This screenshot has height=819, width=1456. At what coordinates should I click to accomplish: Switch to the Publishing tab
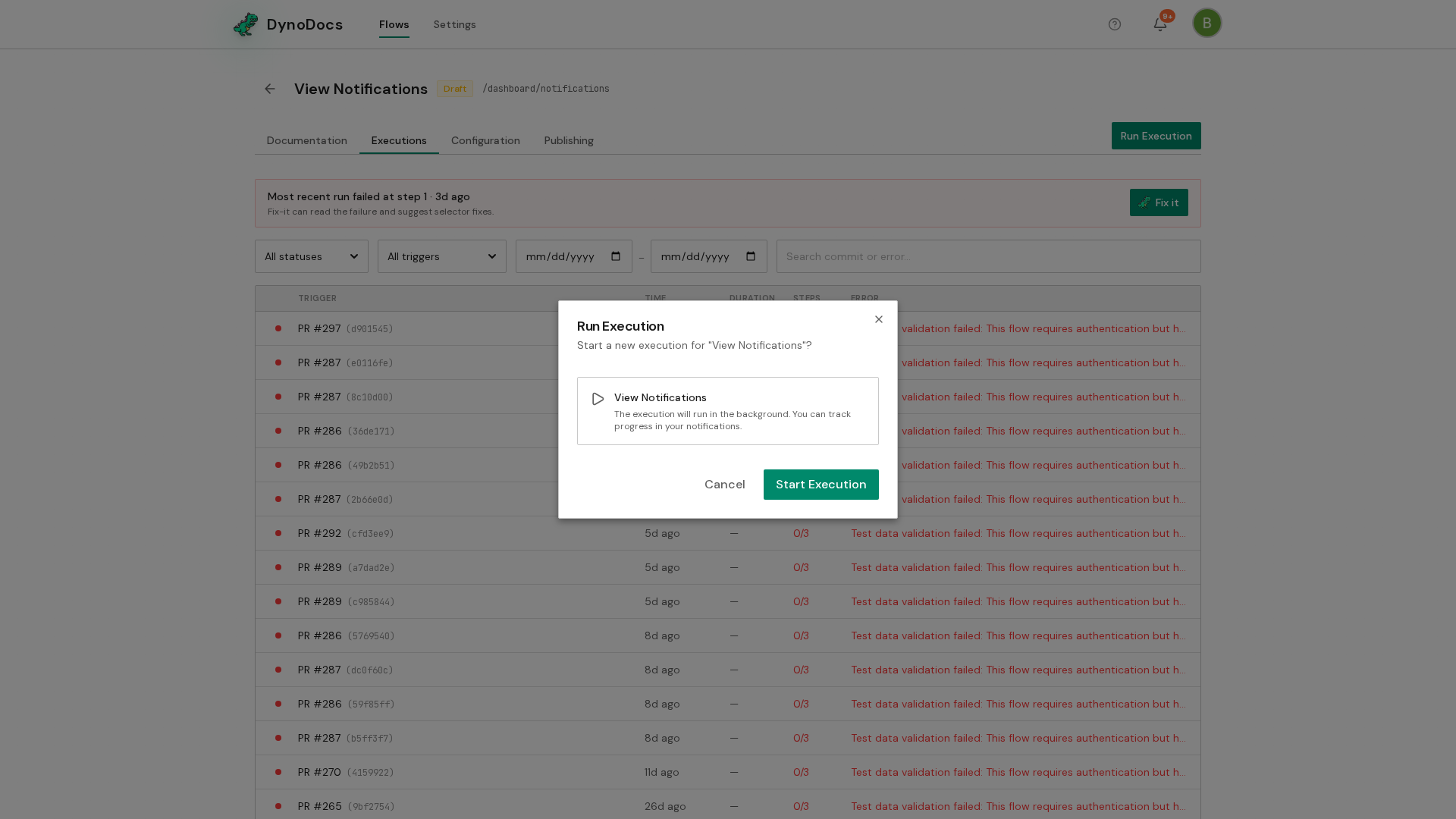[x=569, y=140]
